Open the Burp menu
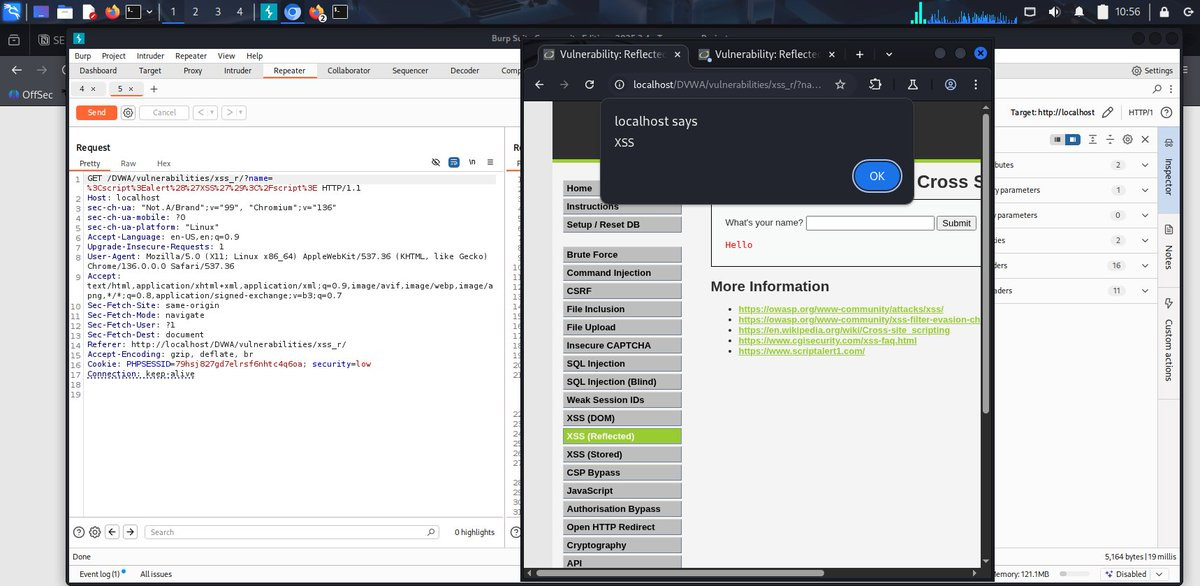Viewport: 1200px width, 586px height. 82,56
